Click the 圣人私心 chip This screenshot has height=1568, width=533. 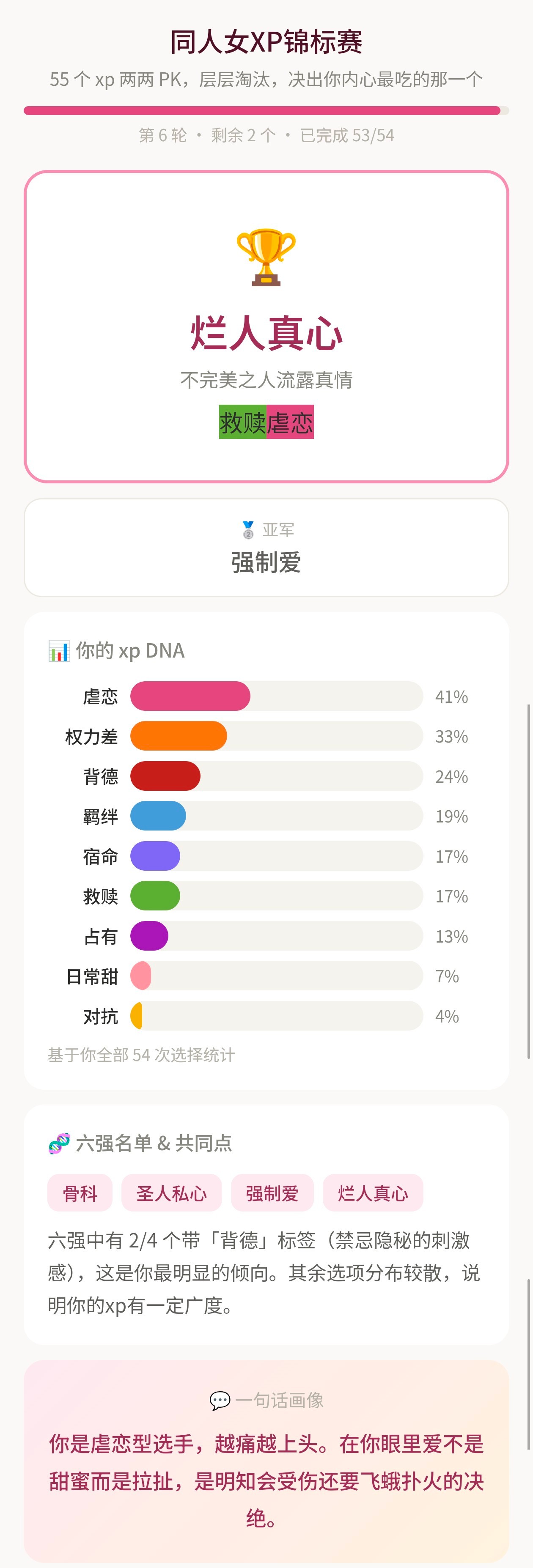(x=172, y=1193)
